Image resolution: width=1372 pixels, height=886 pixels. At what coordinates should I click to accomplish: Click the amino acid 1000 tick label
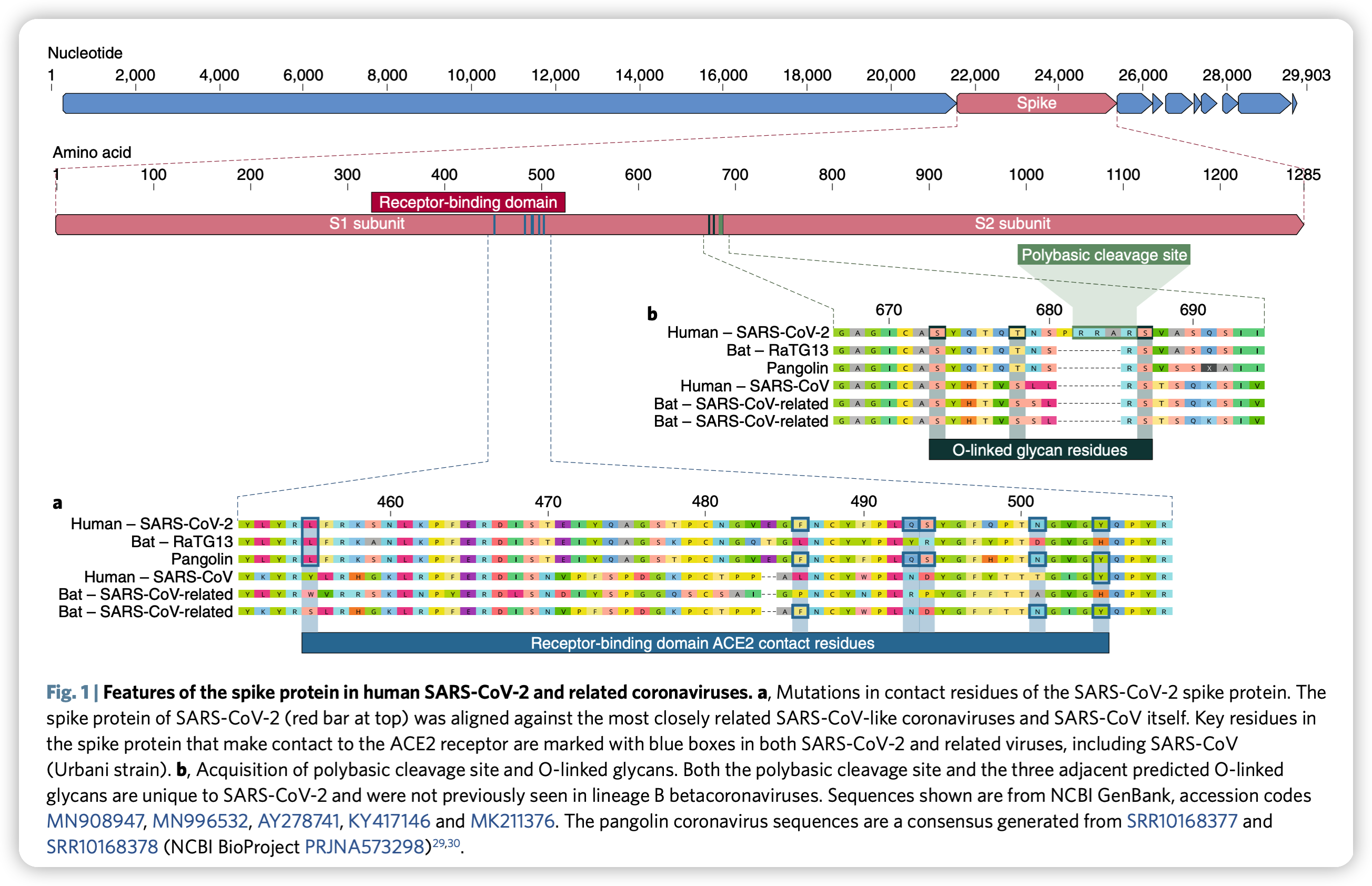pos(1026,174)
